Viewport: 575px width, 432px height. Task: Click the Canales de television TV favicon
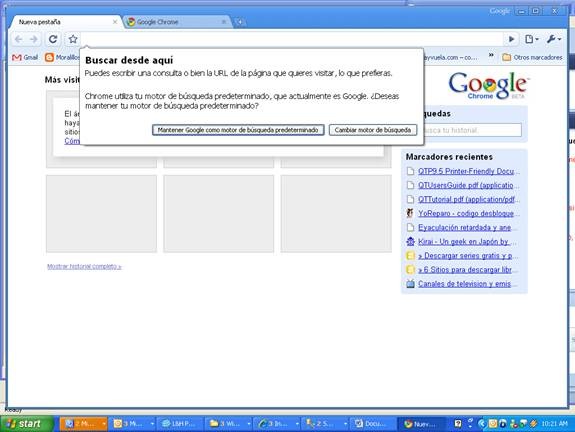click(410, 284)
